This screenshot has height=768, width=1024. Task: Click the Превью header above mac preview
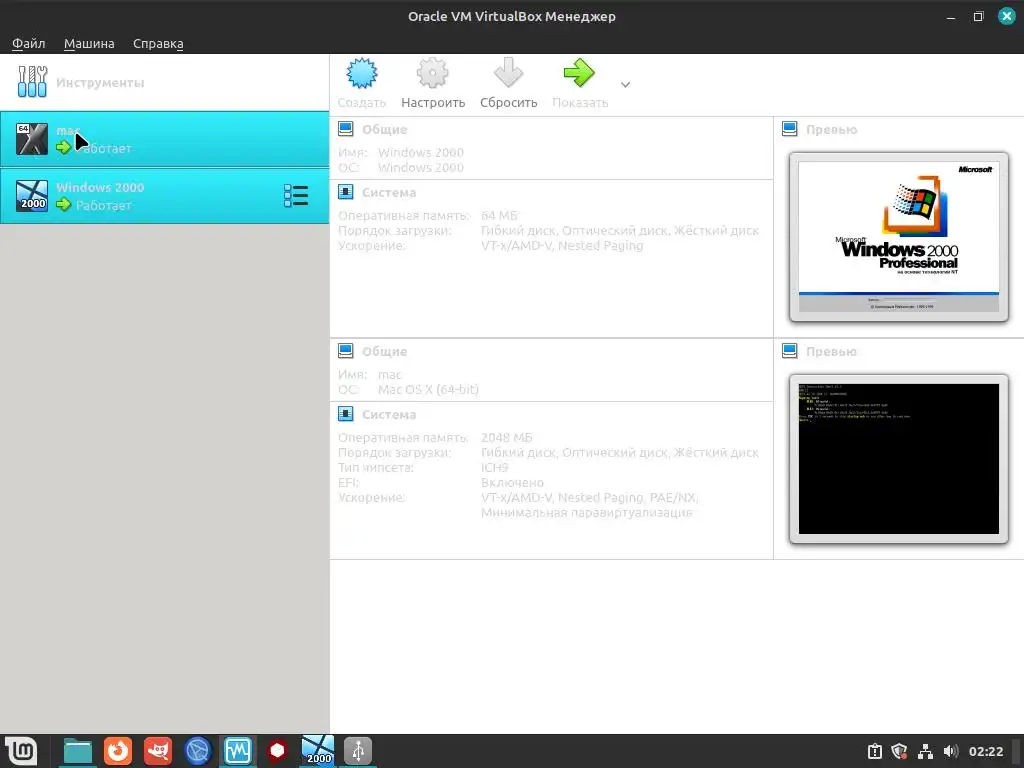pyautogui.click(x=831, y=351)
